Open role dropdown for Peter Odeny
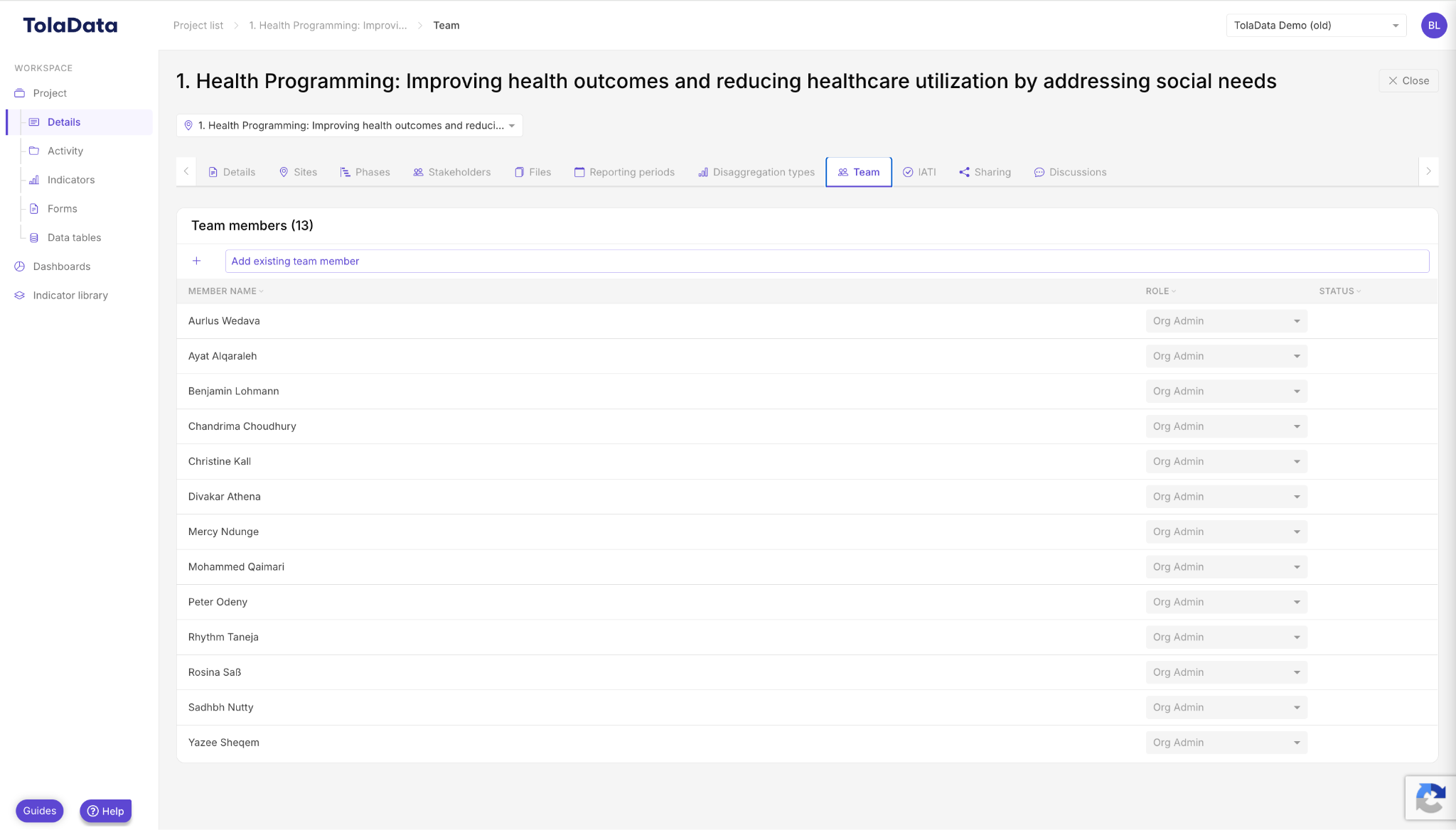 1226,603
